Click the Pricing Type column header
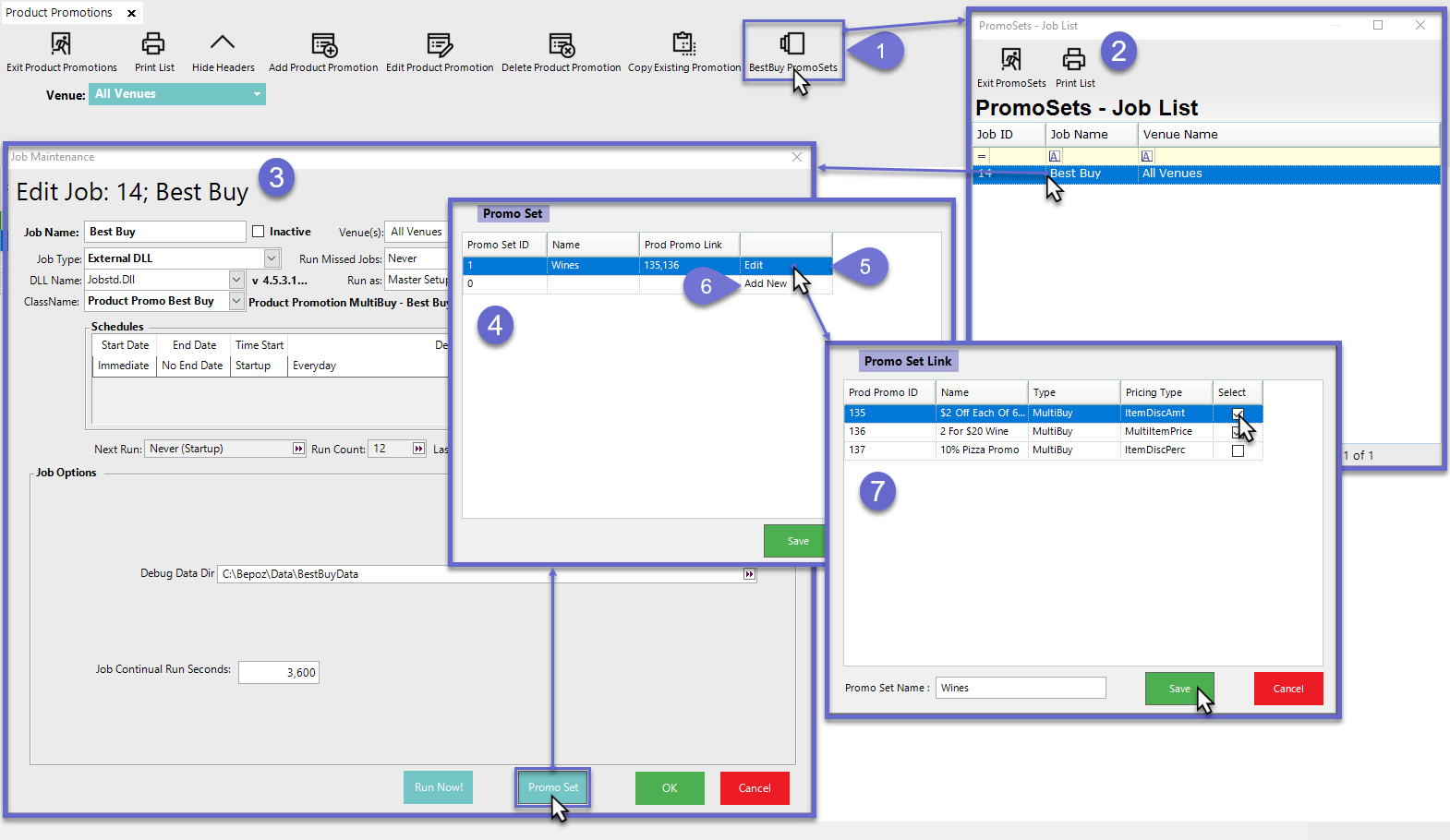Viewport: 1450px width, 840px height. tap(1166, 392)
